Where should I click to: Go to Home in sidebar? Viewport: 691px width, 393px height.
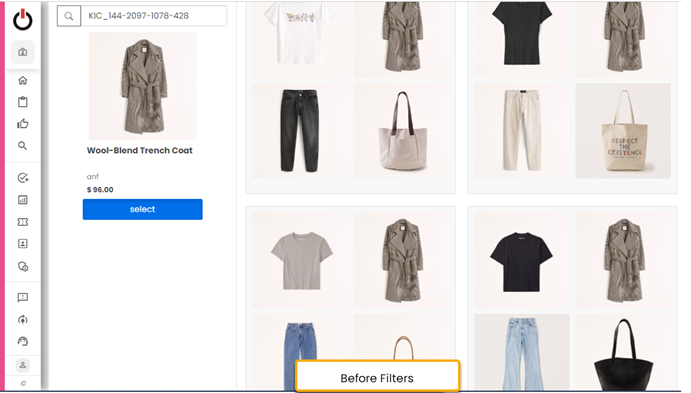22,80
